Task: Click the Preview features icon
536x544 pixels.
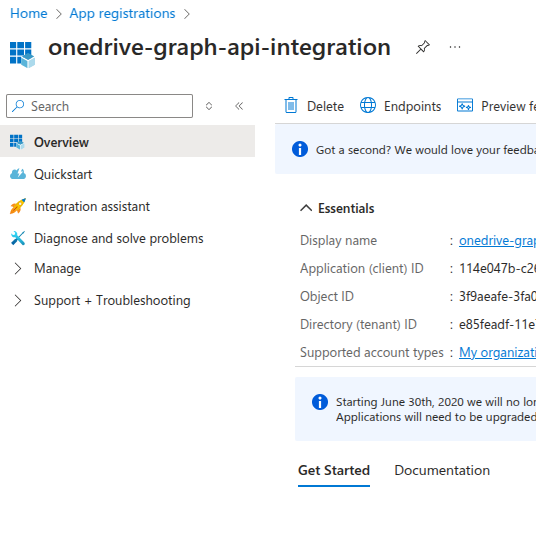Action: coord(465,105)
